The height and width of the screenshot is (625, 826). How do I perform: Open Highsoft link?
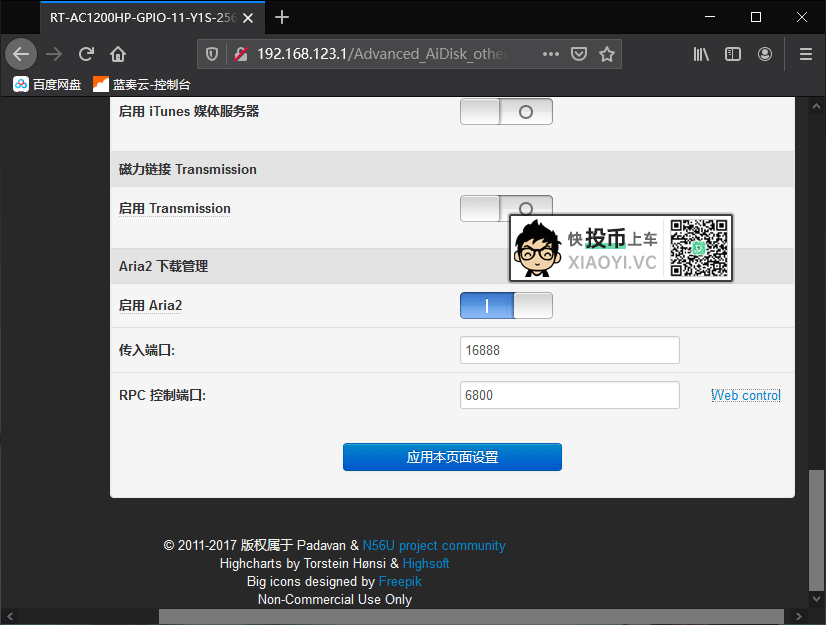point(426,563)
